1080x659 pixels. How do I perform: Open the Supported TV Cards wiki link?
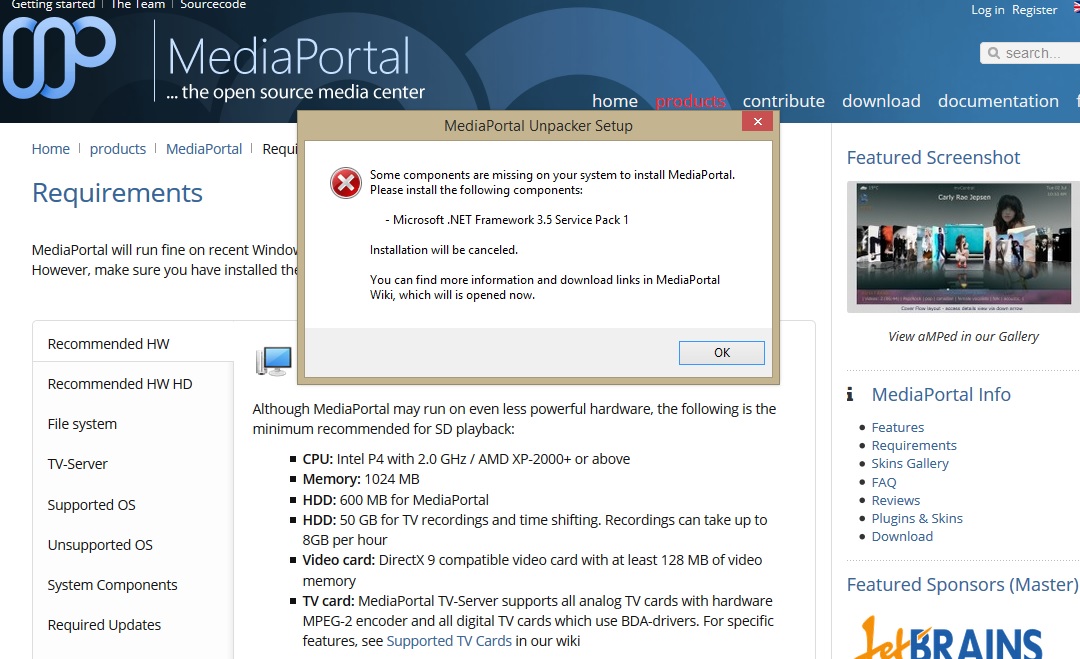click(449, 640)
